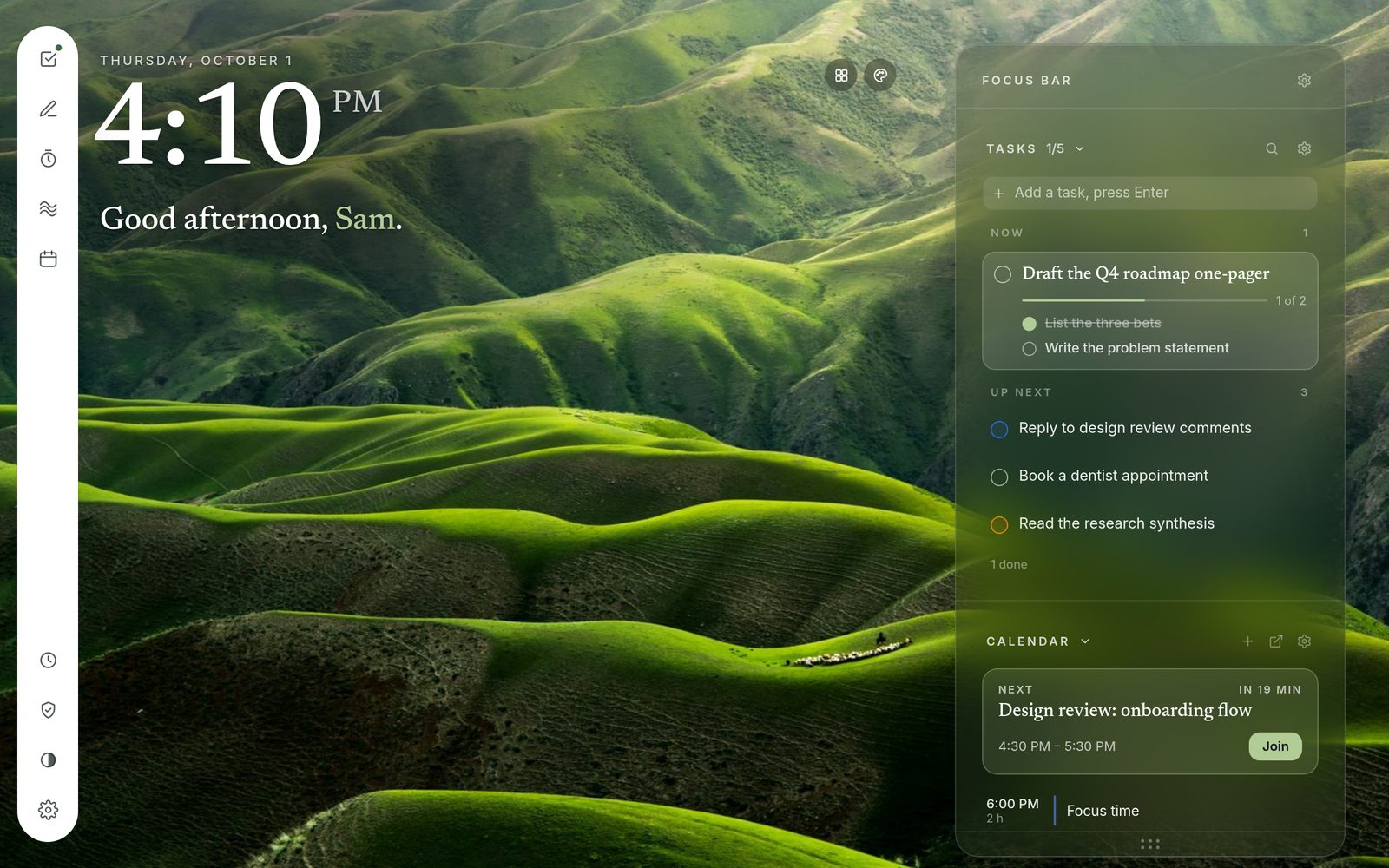
Task: Expand the Calendar dropdown chevron
Action: (x=1085, y=641)
